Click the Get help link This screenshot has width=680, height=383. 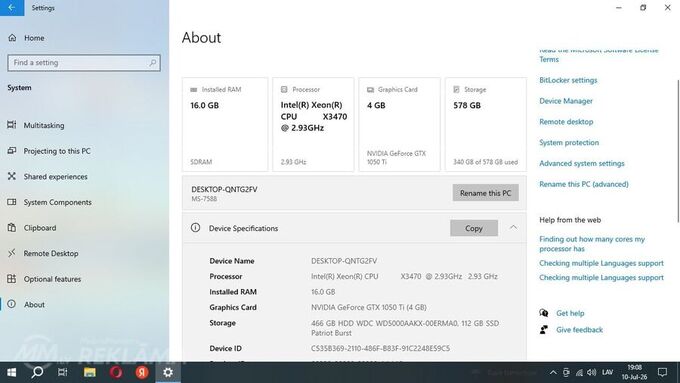pyautogui.click(x=570, y=313)
